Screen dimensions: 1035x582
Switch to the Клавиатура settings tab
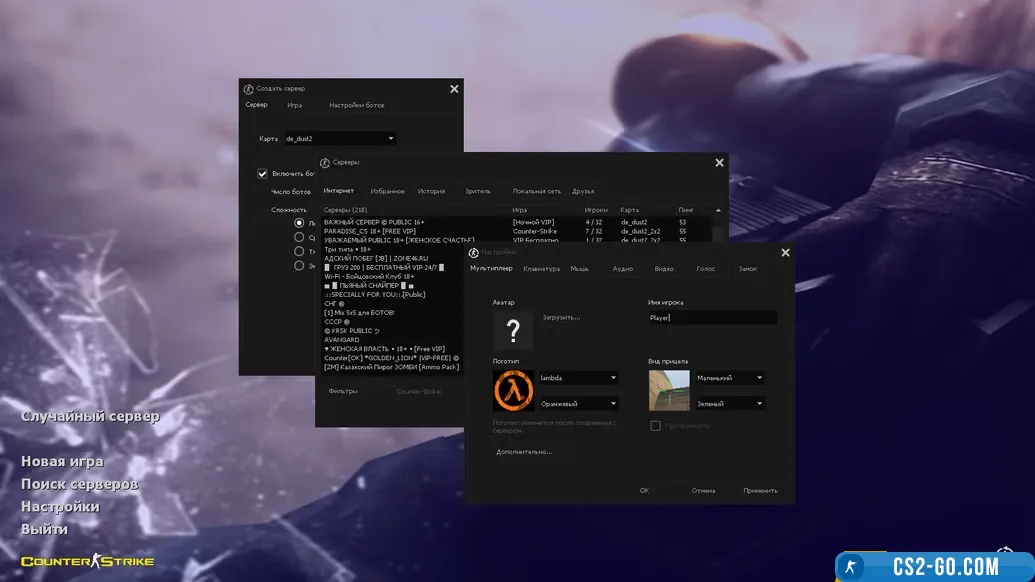coord(541,269)
